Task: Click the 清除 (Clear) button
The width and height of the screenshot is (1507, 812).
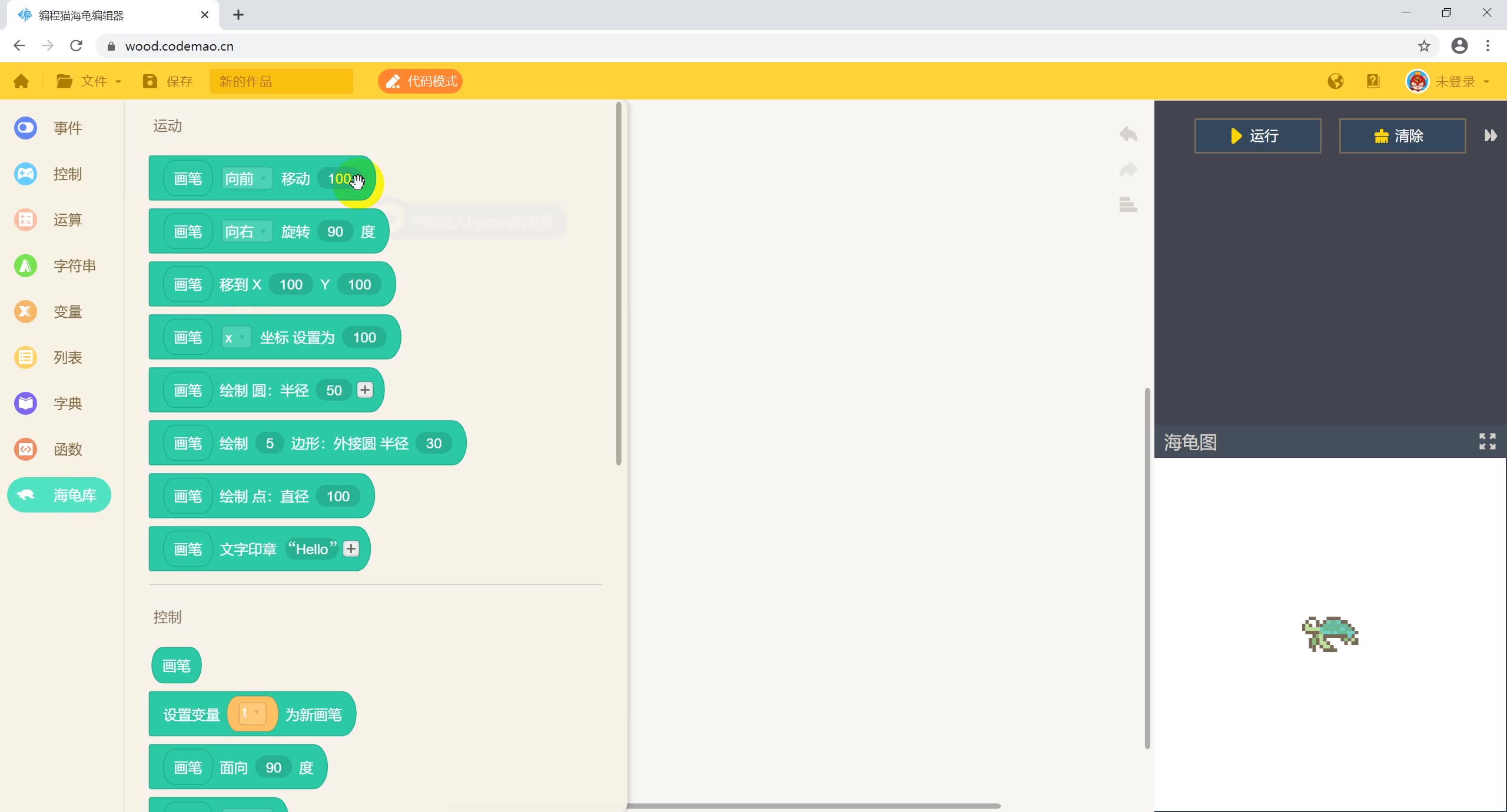Action: click(x=1401, y=136)
